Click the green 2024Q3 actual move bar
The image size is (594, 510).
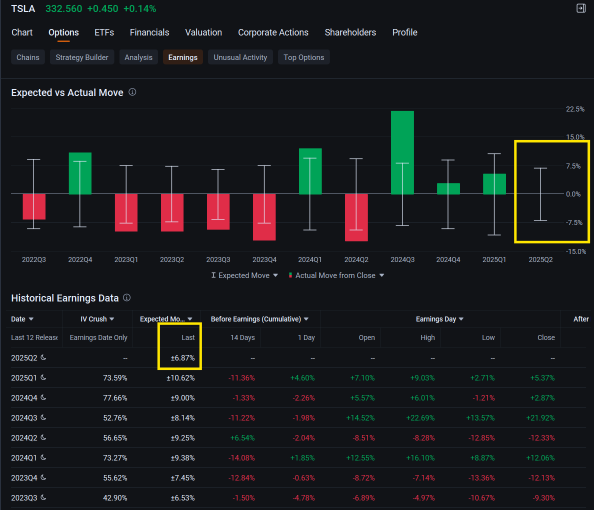(402, 152)
